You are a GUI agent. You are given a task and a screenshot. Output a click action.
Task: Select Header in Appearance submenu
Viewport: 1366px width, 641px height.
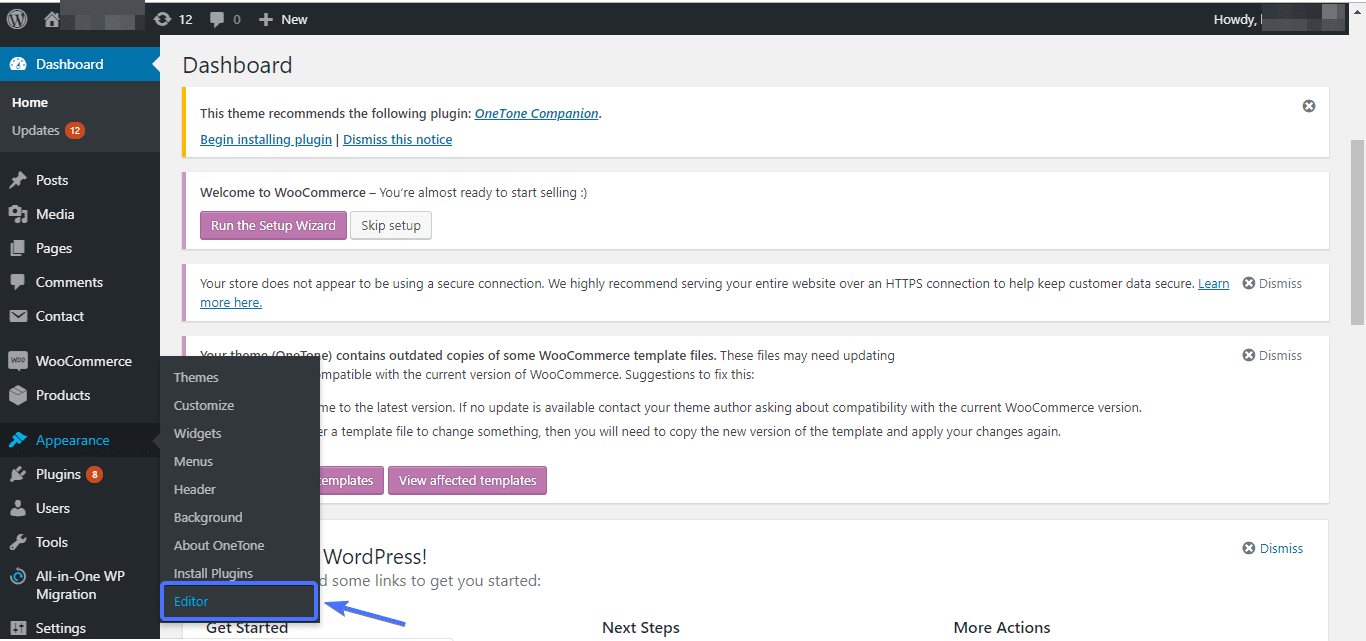[195, 489]
